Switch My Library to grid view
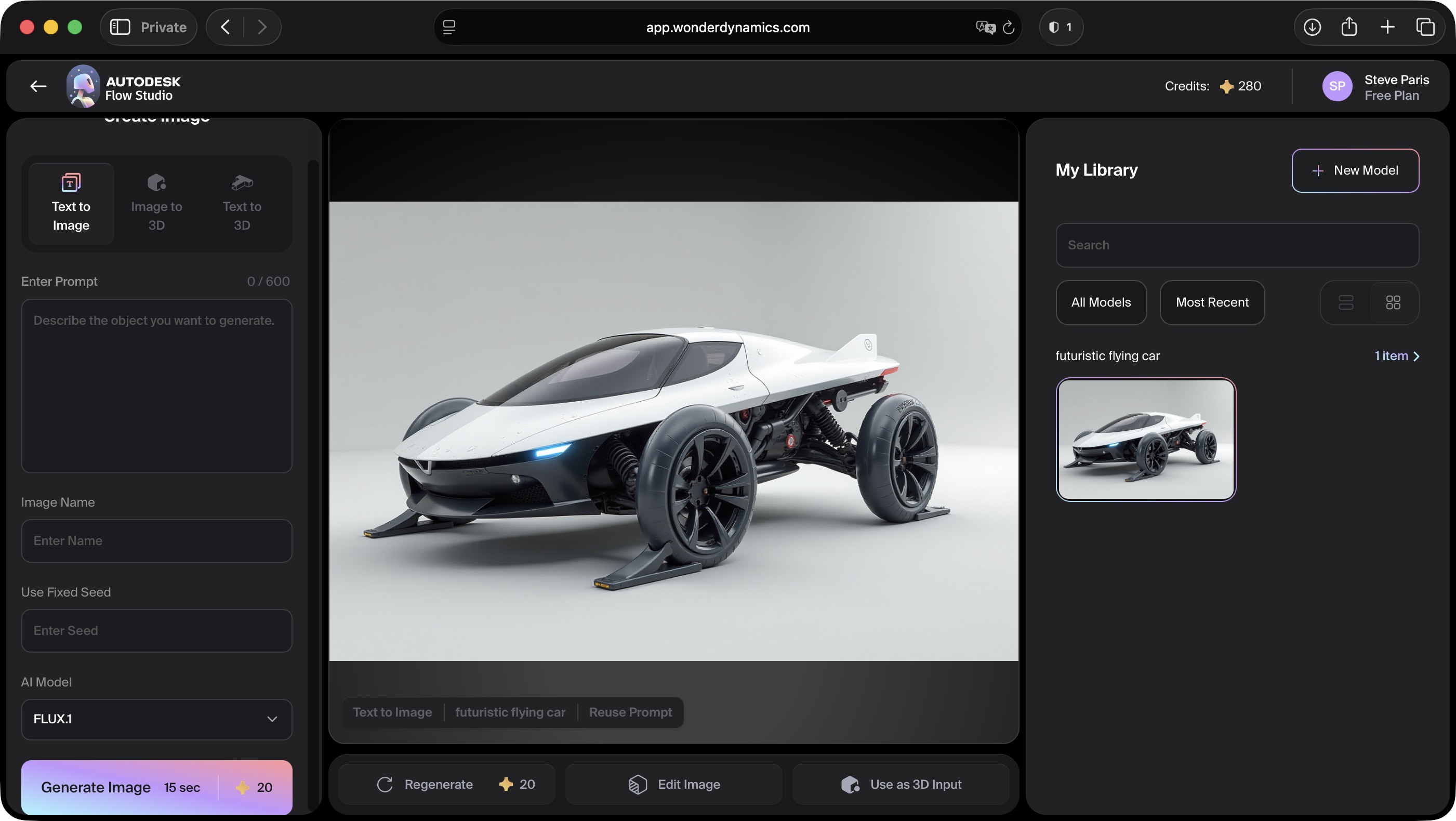Screen dimensions: 1456x821 click(x=1393, y=302)
